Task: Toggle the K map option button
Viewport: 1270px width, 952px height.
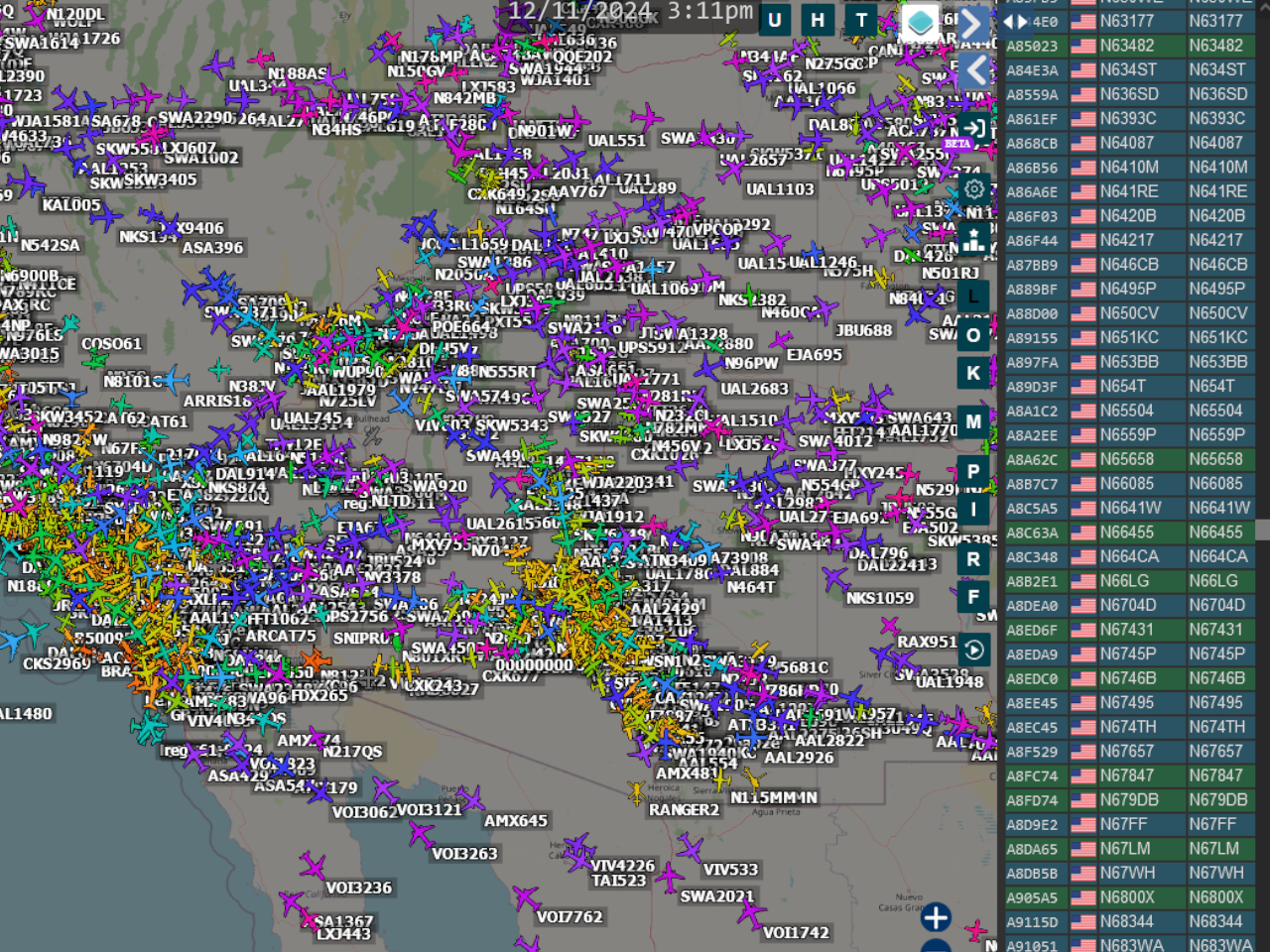Action: coord(973,373)
